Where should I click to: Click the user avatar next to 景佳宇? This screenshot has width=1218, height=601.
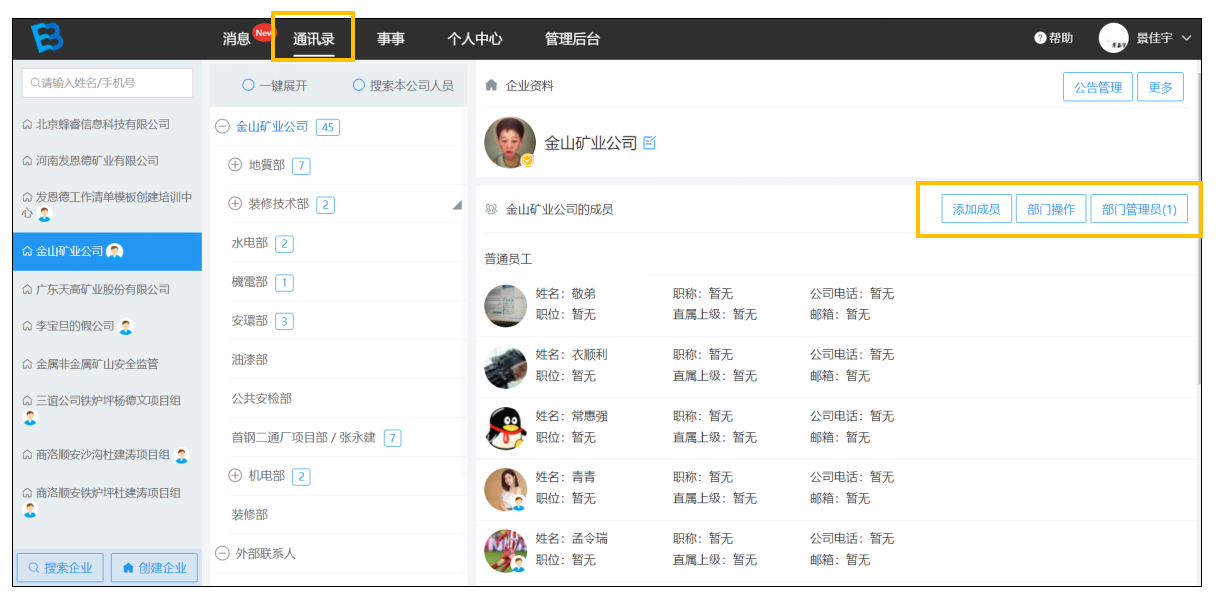pyautogui.click(x=1113, y=38)
